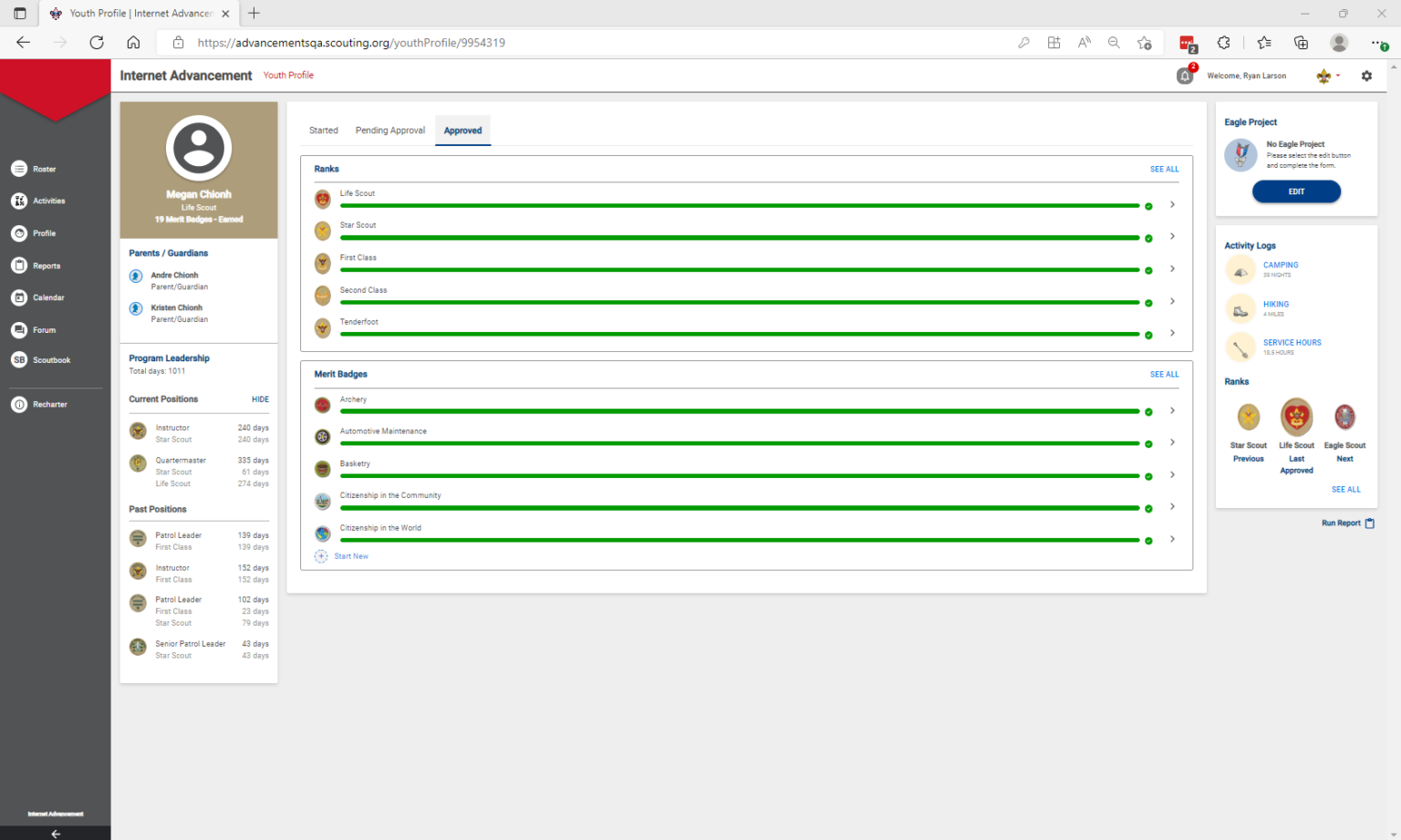Click the Basketry progress bar
The image size is (1401, 840).
pos(739,476)
